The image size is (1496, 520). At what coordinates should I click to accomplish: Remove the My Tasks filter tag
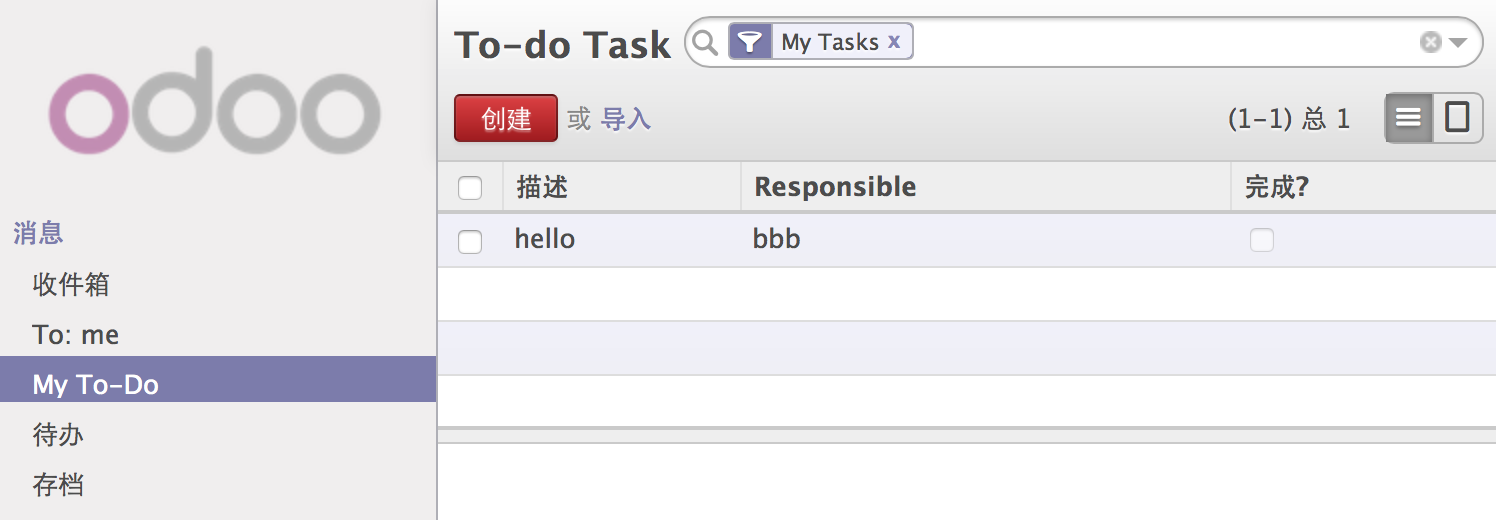coord(894,42)
